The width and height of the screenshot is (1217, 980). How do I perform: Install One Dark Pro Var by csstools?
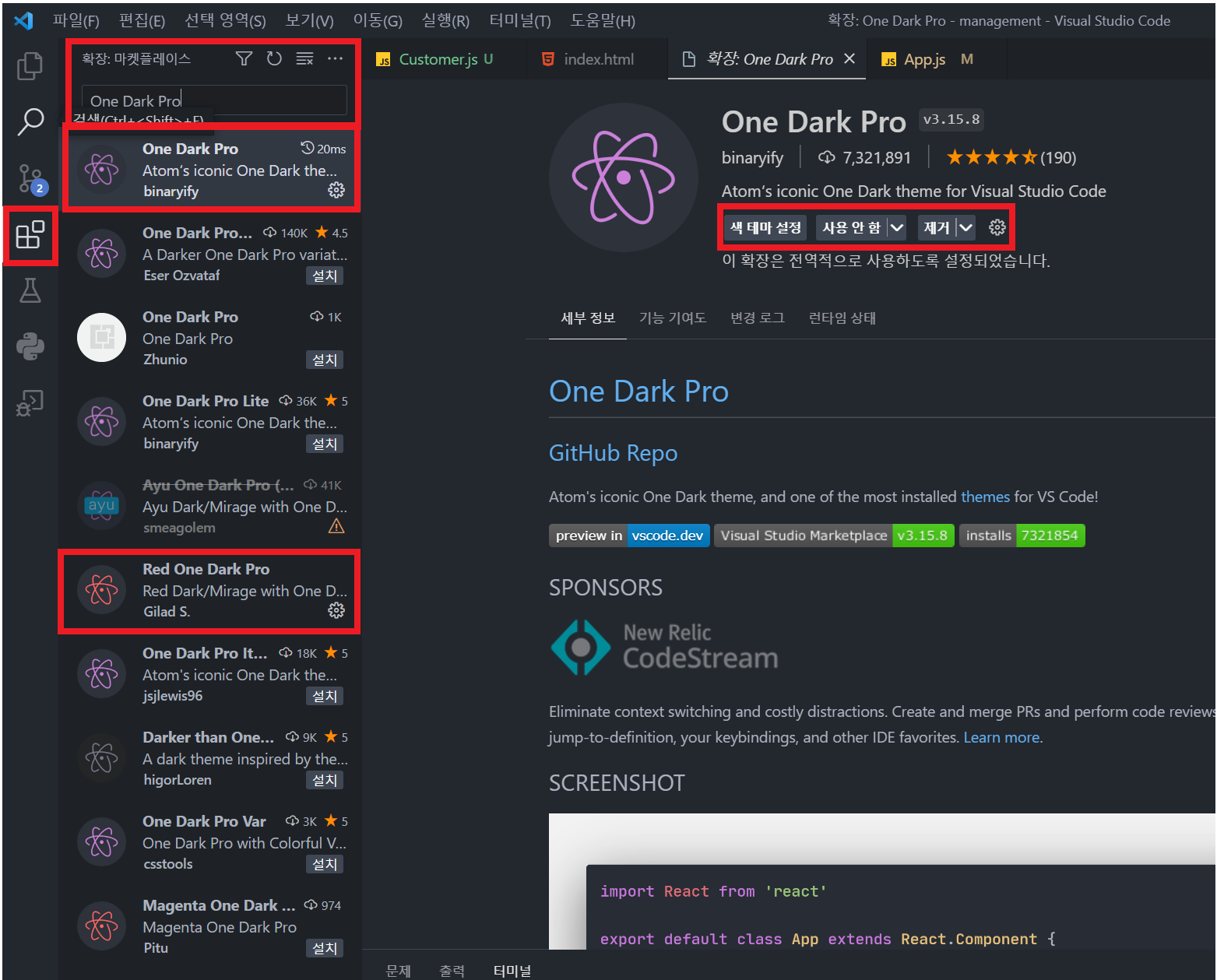pyautogui.click(x=325, y=864)
